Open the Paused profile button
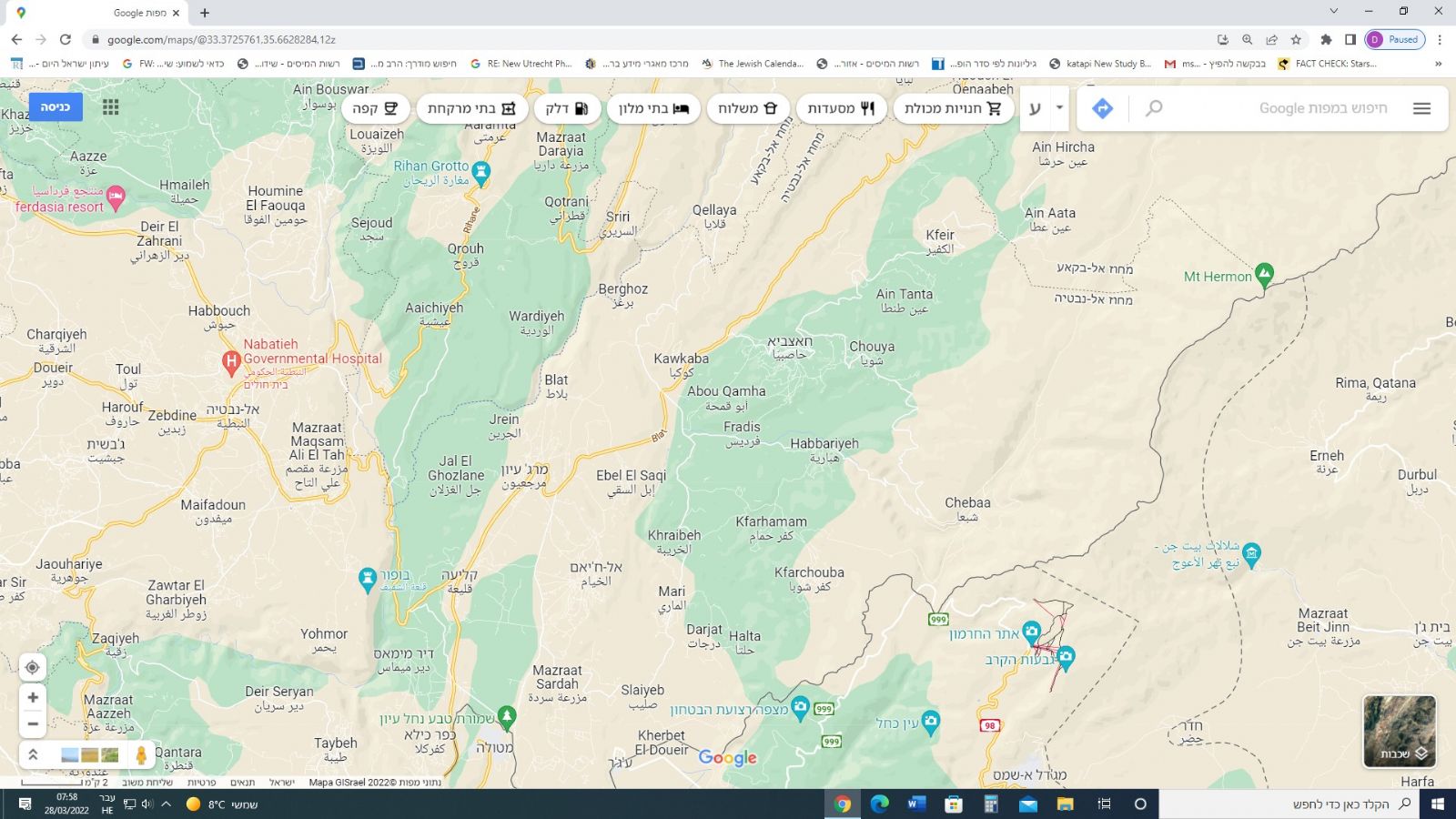Image resolution: width=1456 pixels, height=819 pixels. click(1394, 39)
